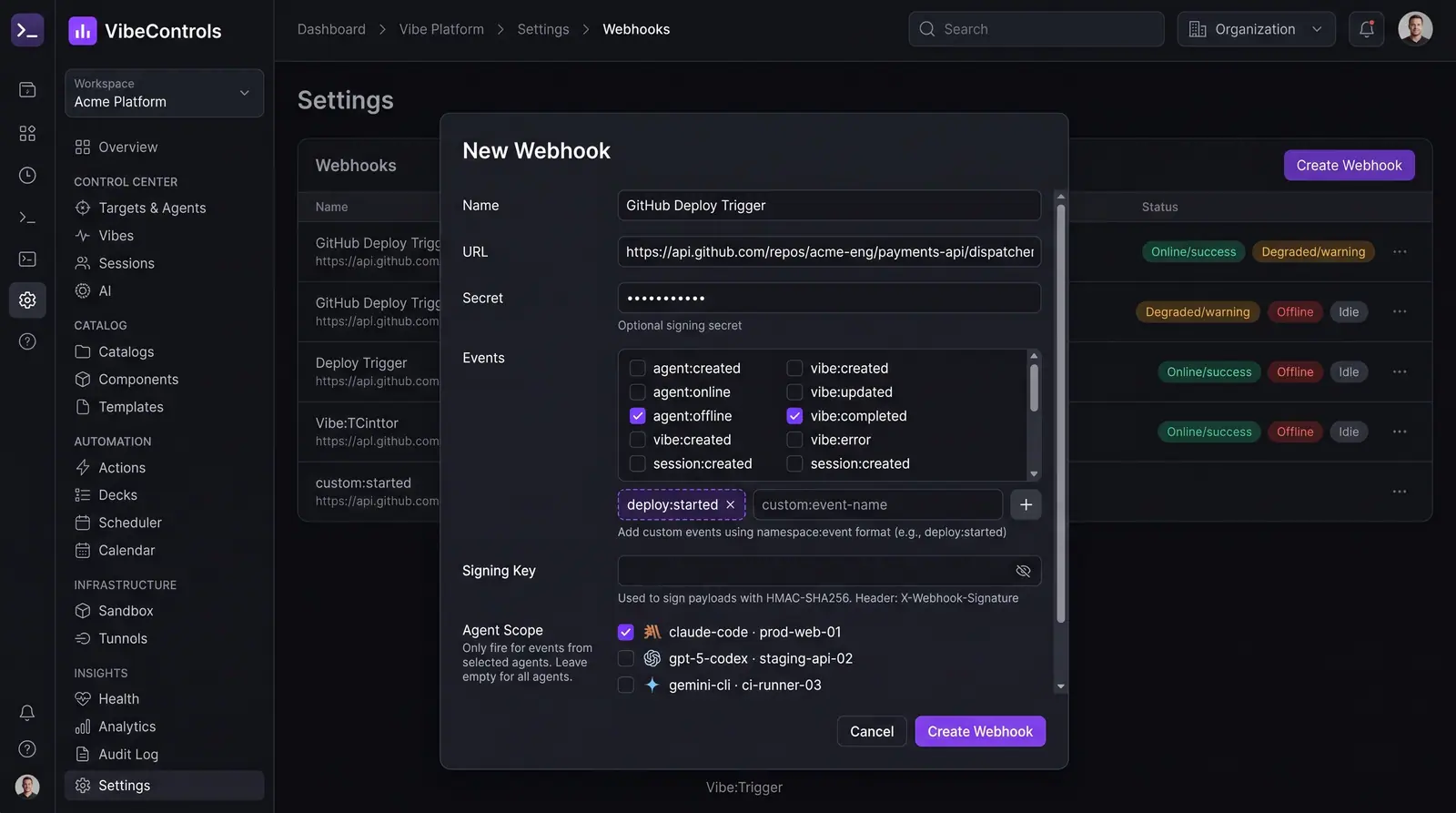Click the modal form vertical scrollbar thumb

[1060, 414]
